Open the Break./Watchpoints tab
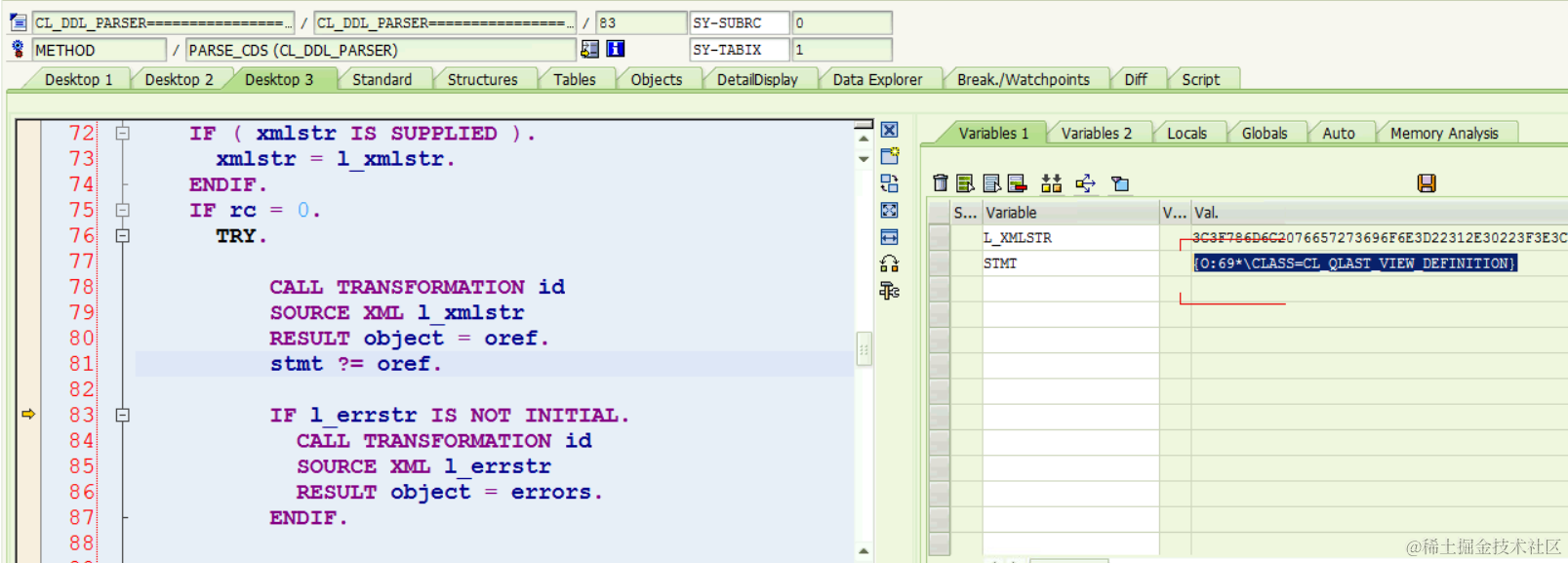Screen dimensions: 1568x563 [1024, 79]
